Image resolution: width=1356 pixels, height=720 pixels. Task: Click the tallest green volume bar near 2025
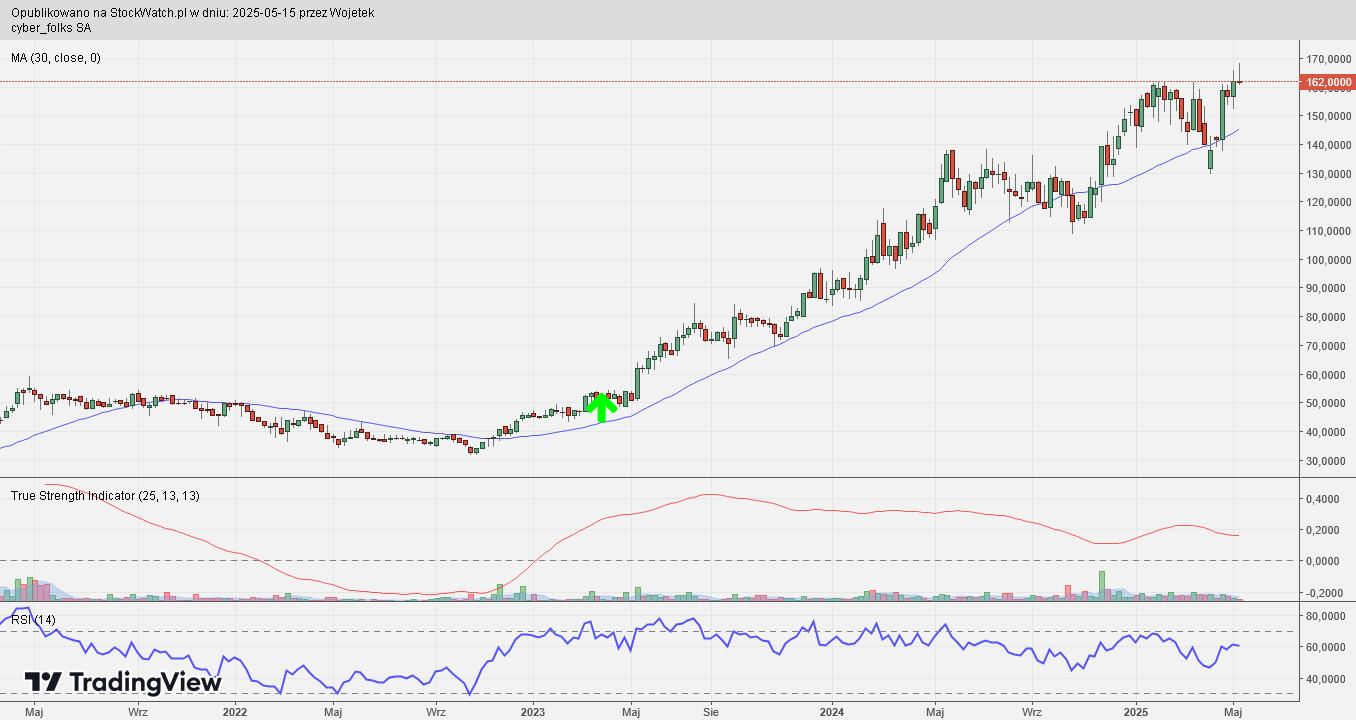[1102, 585]
